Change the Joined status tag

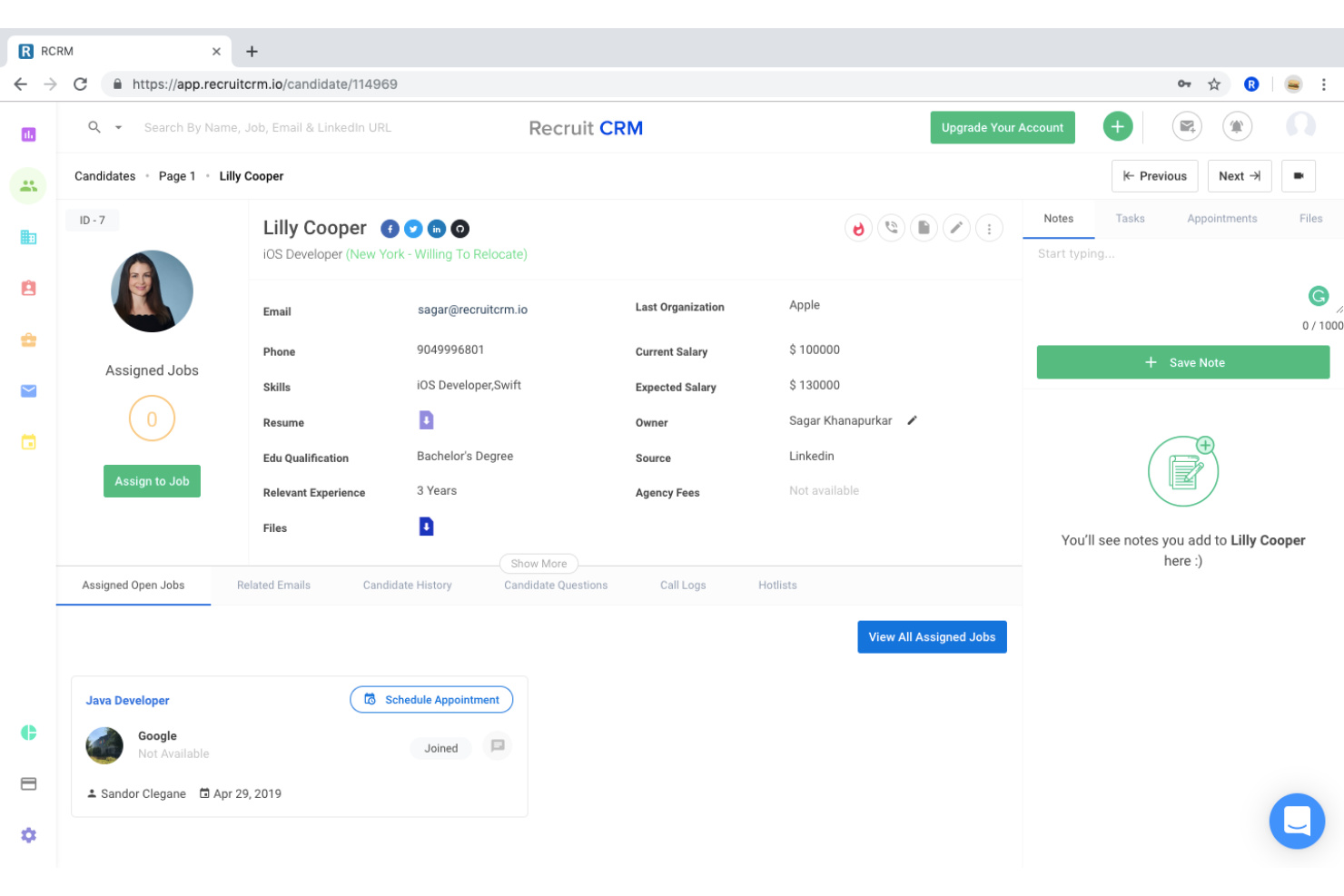441,748
